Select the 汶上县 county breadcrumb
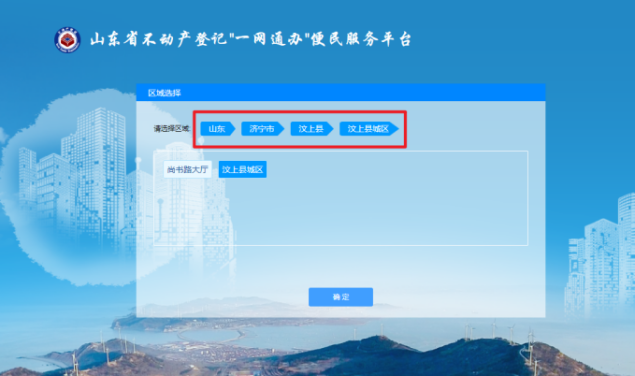 click(312, 129)
